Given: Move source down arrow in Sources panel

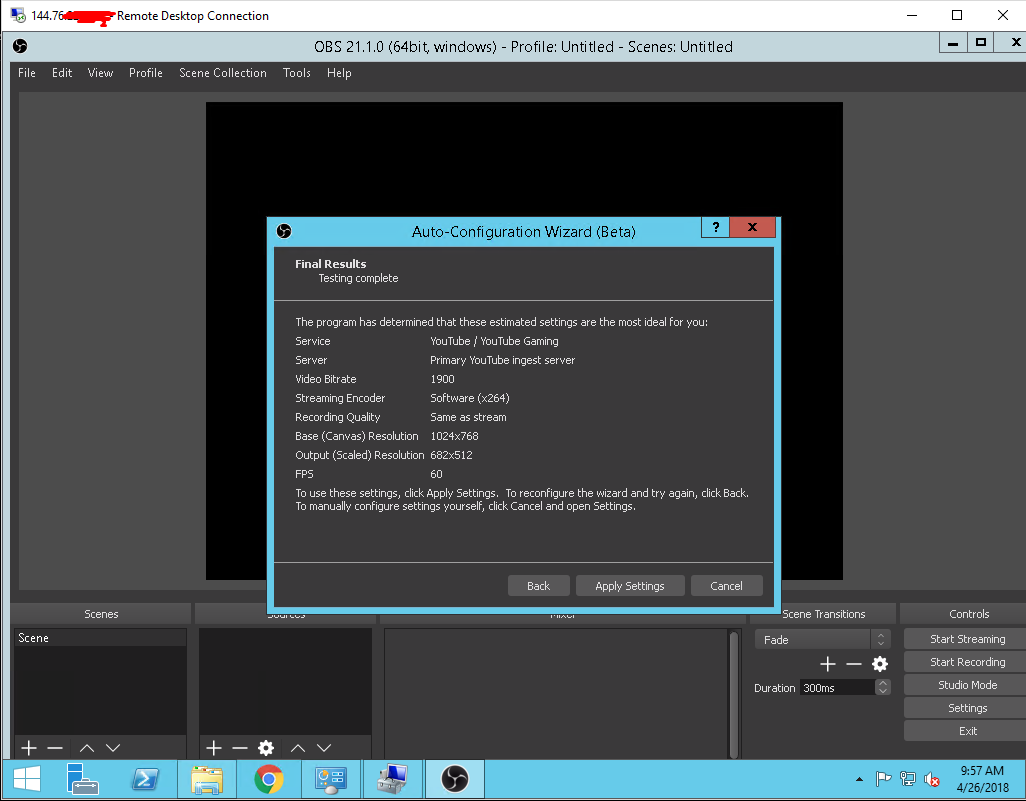Looking at the screenshot, I should click(x=324, y=747).
